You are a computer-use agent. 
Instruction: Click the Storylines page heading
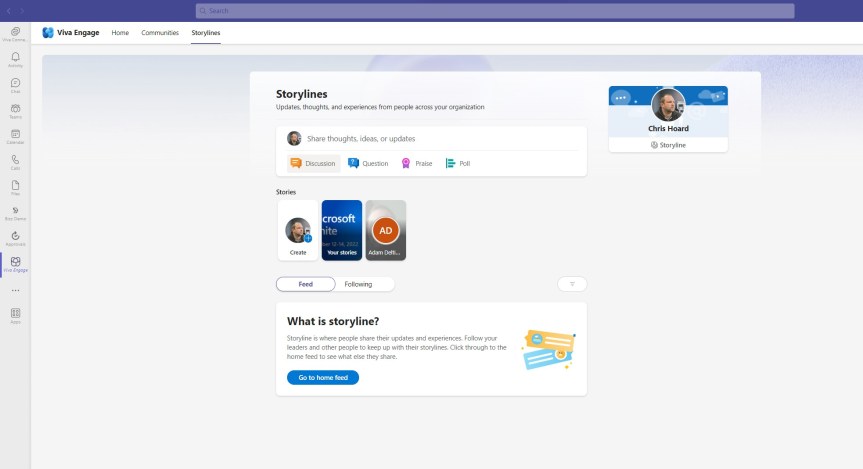coord(302,94)
